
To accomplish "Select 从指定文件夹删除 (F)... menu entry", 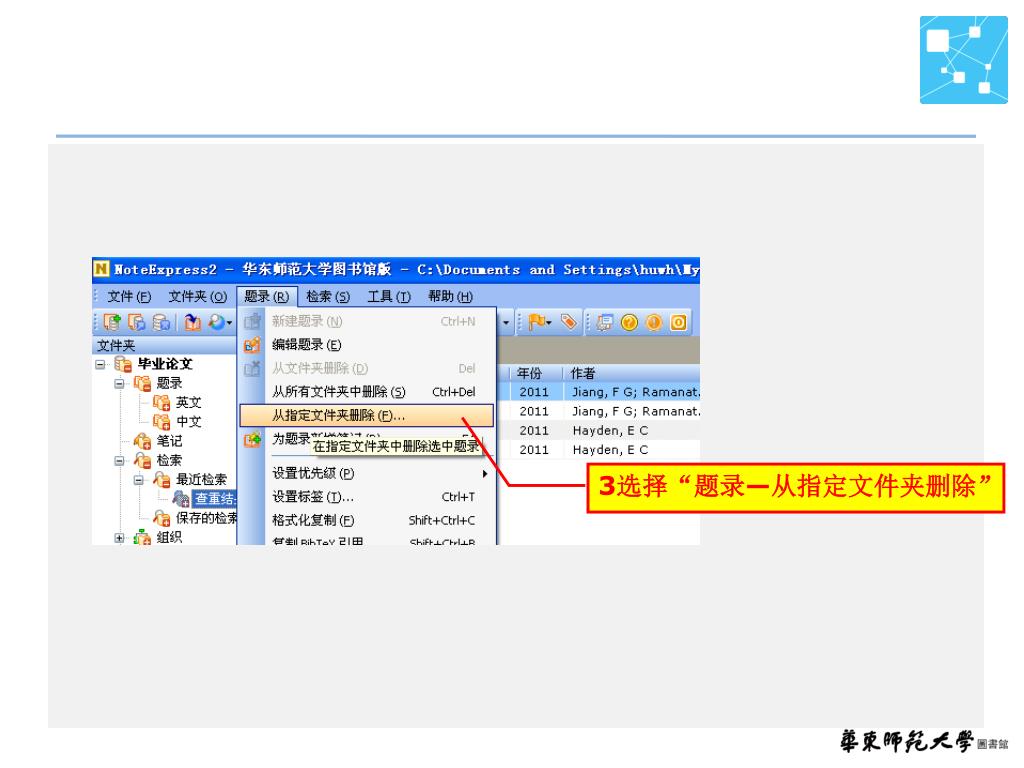I will click(366, 415).
